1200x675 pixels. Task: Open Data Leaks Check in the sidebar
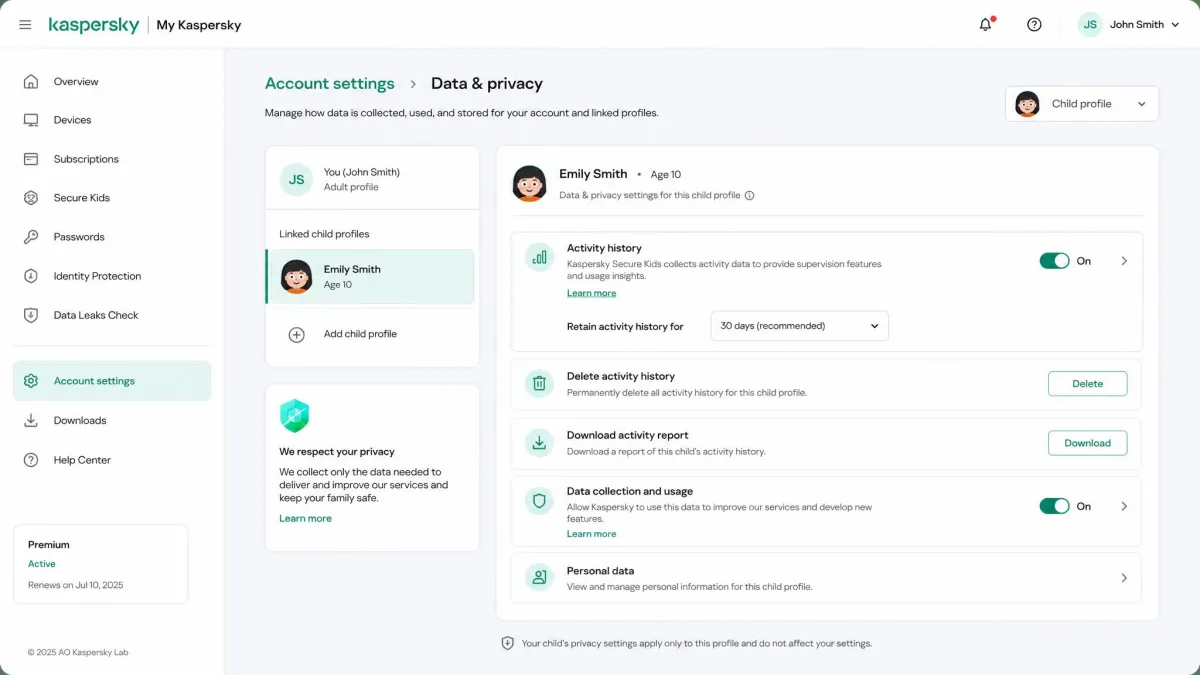(x=112, y=315)
